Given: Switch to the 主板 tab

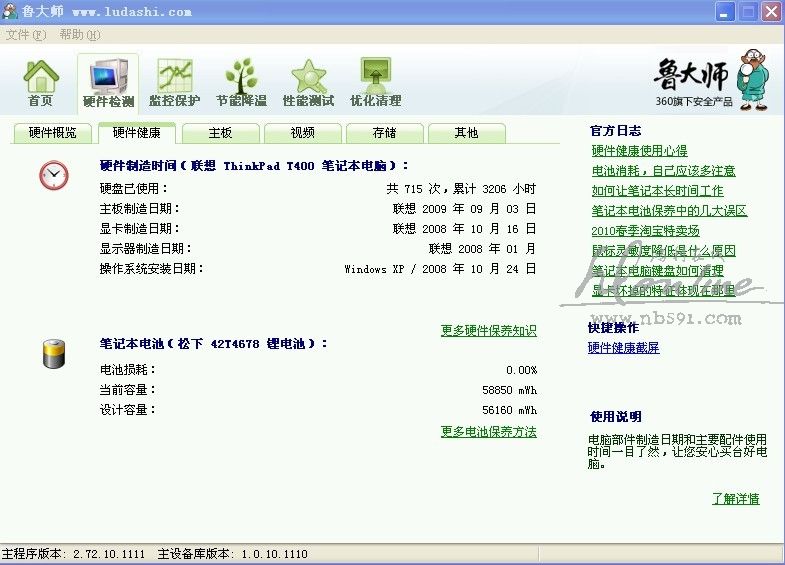Looking at the screenshot, I should [x=220, y=133].
